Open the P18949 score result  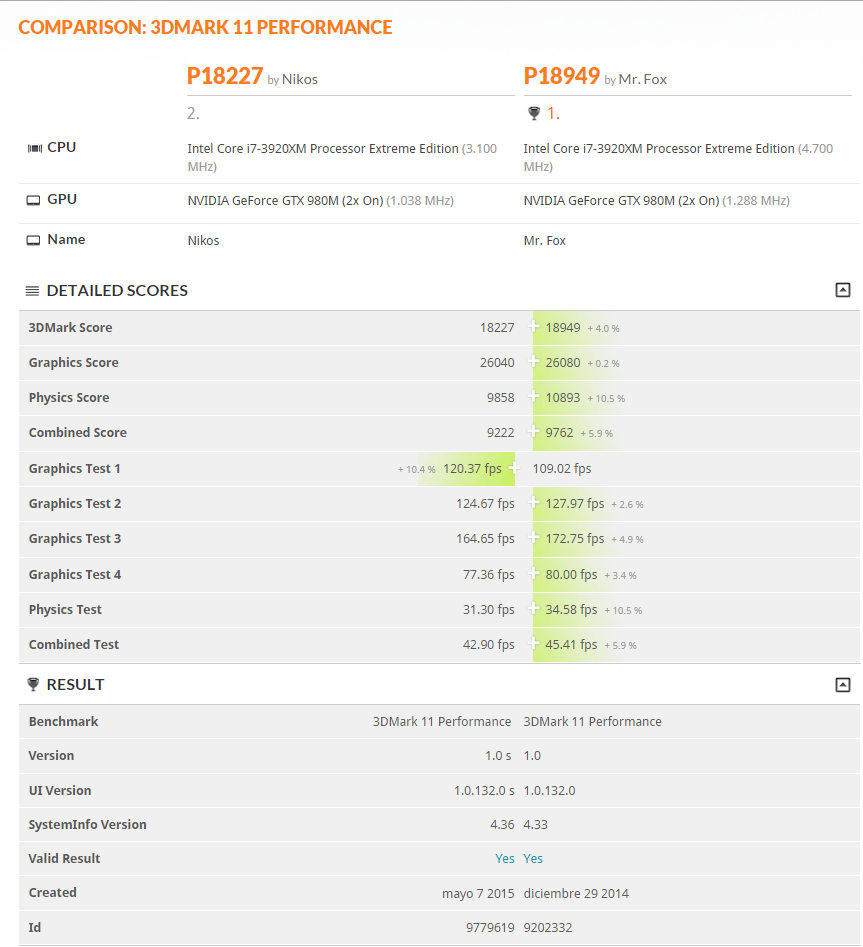point(561,76)
